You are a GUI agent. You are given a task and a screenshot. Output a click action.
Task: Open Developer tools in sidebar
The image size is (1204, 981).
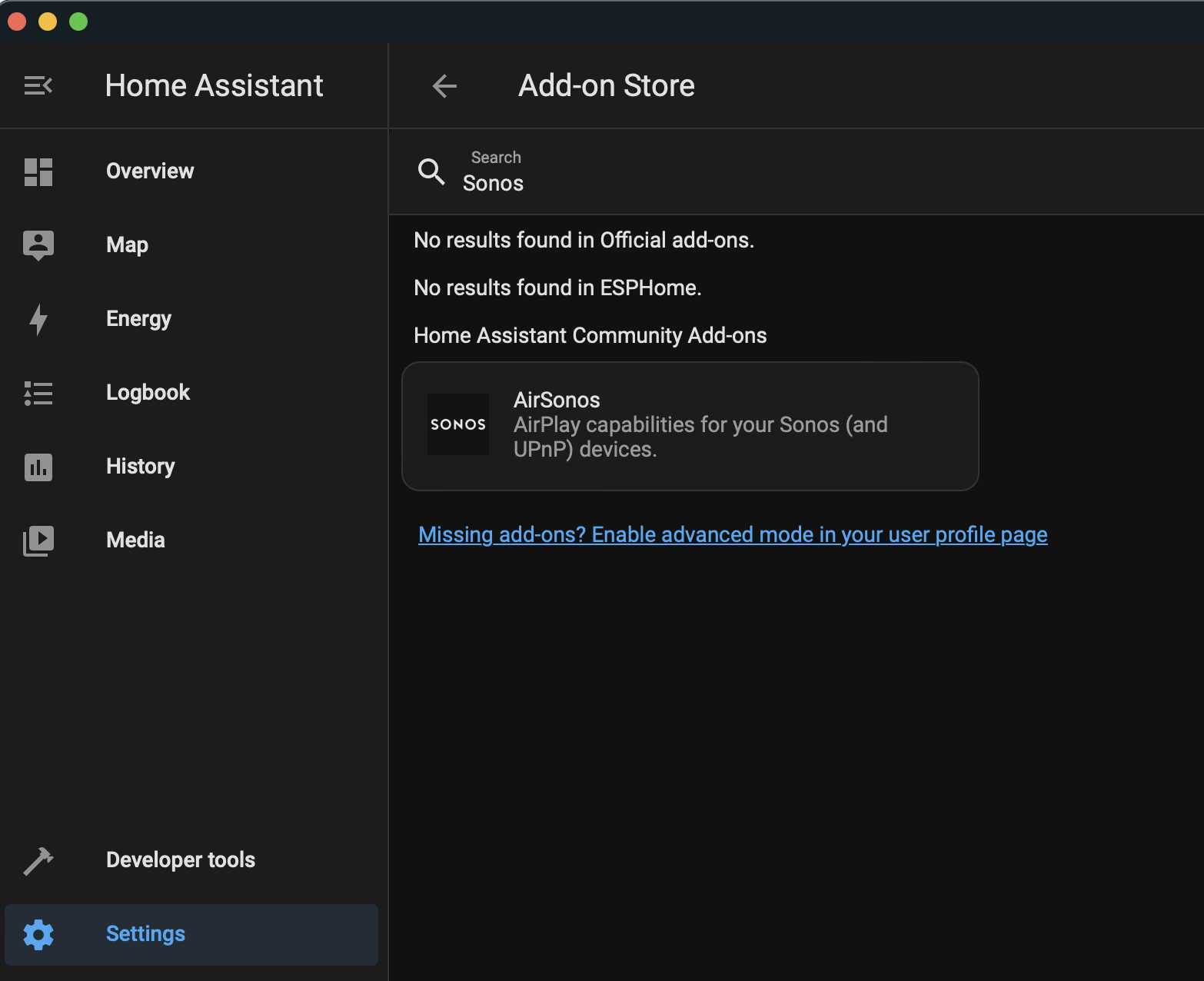click(x=191, y=860)
